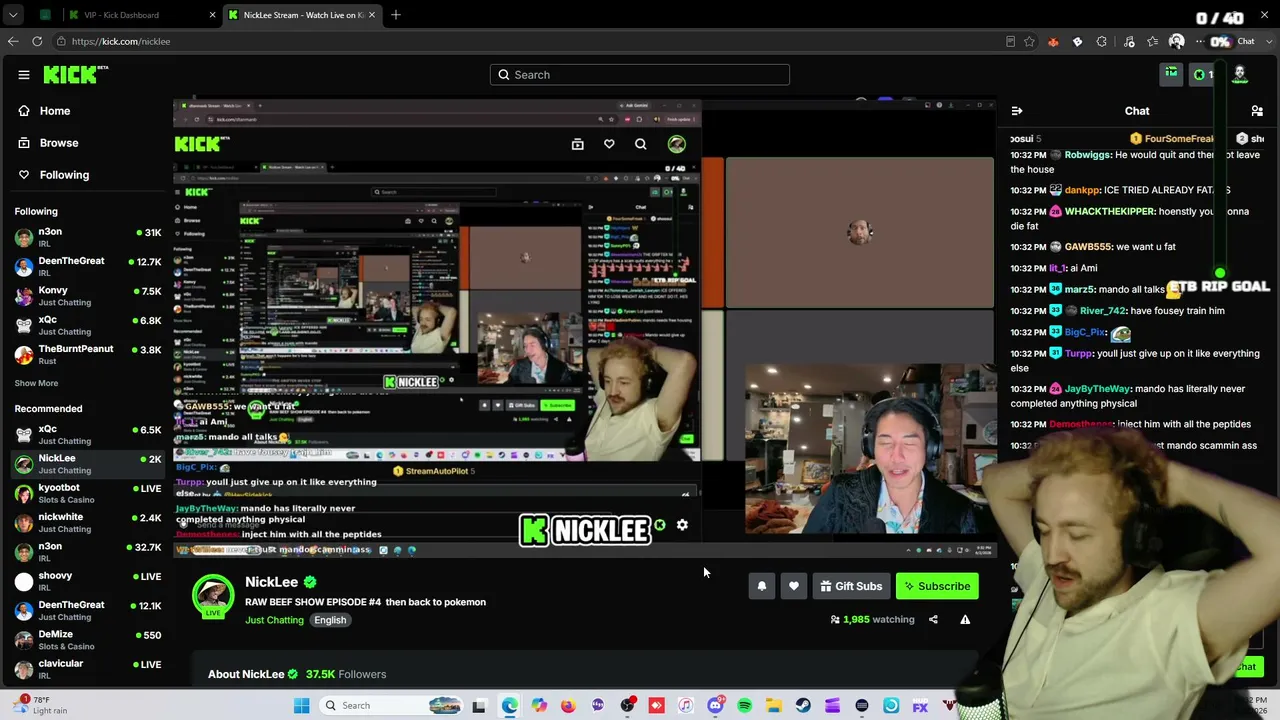Open the Kick points counter
This screenshot has height=720, width=1280.
1204,74
